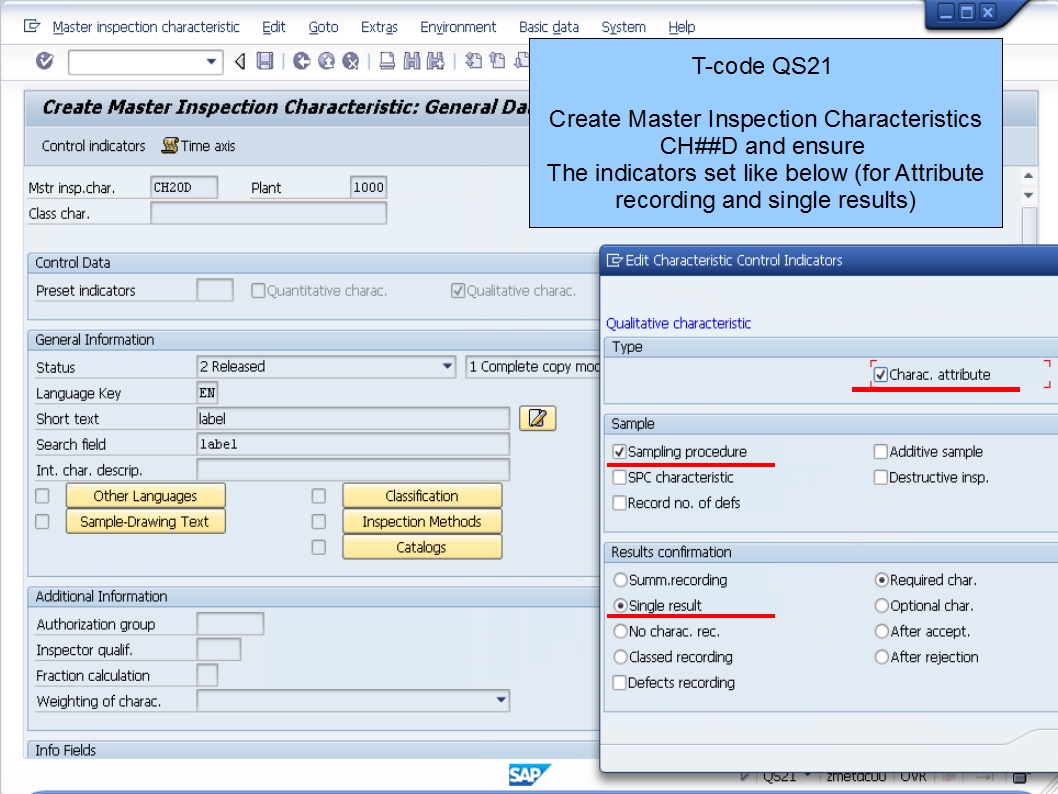
Task: Enable Defects recording
Action: coord(620,682)
